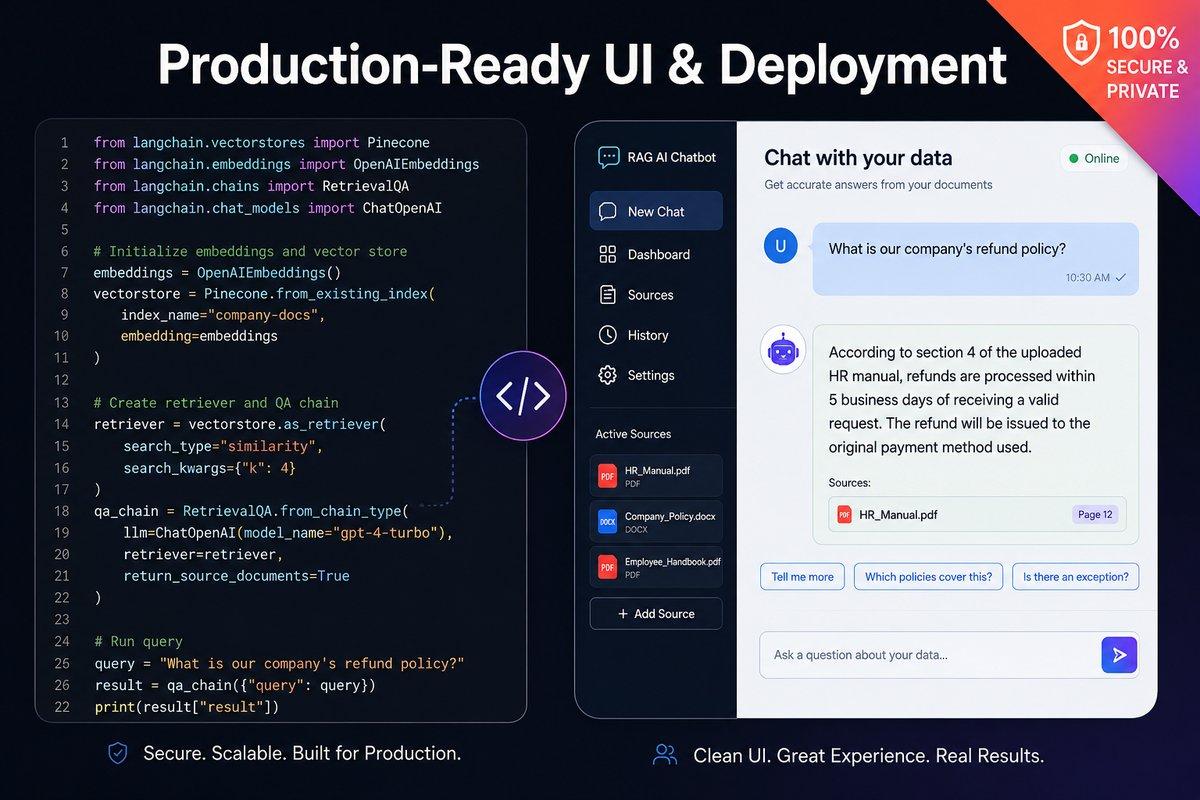Click the message delivered checkmark after 10:30 AM

pos(1121,277)
